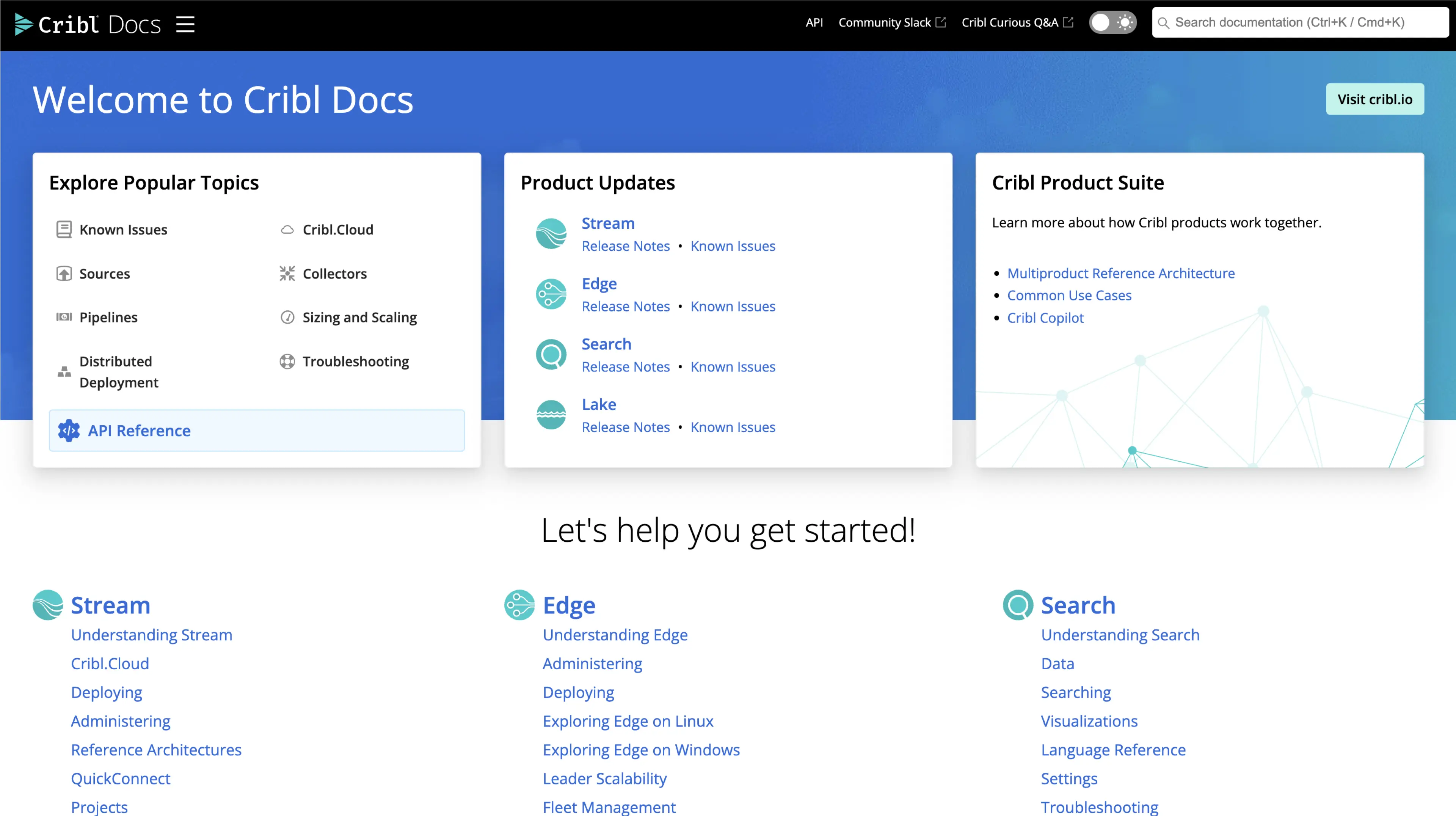The height and width of the screenshot is (816, 1456).
Task: Click the Distributed Deployment icon
Action: [x=64, y=371]
